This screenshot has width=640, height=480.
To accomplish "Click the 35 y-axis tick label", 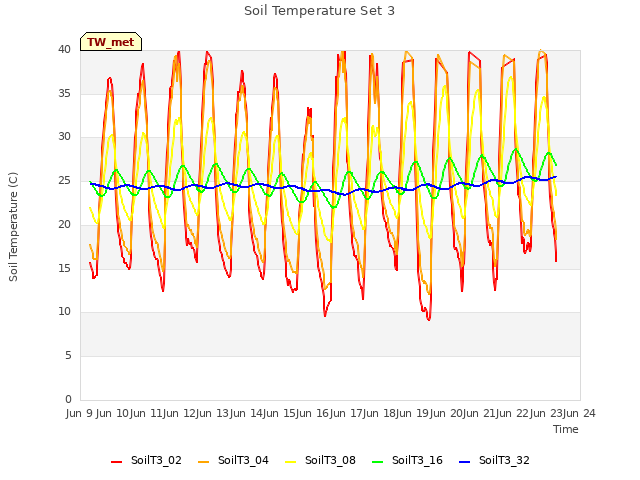I will tap(64, 93).
